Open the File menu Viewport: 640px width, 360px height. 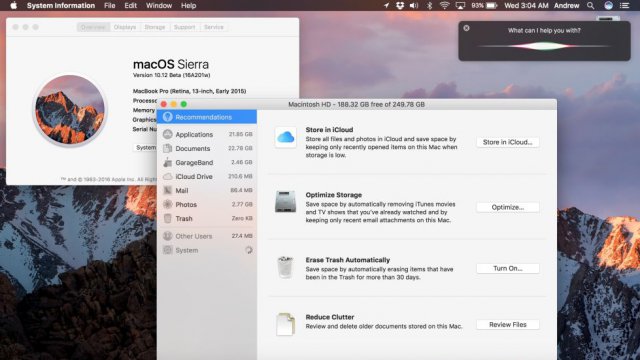pos(109,6)
